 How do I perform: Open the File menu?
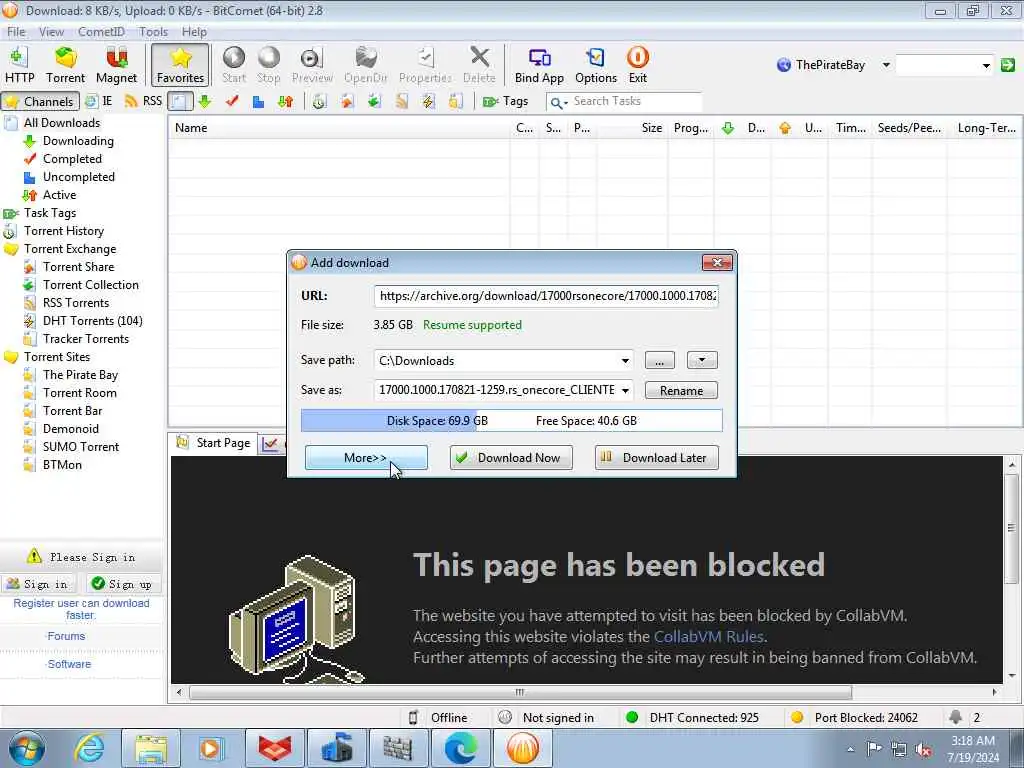[16, 31]
